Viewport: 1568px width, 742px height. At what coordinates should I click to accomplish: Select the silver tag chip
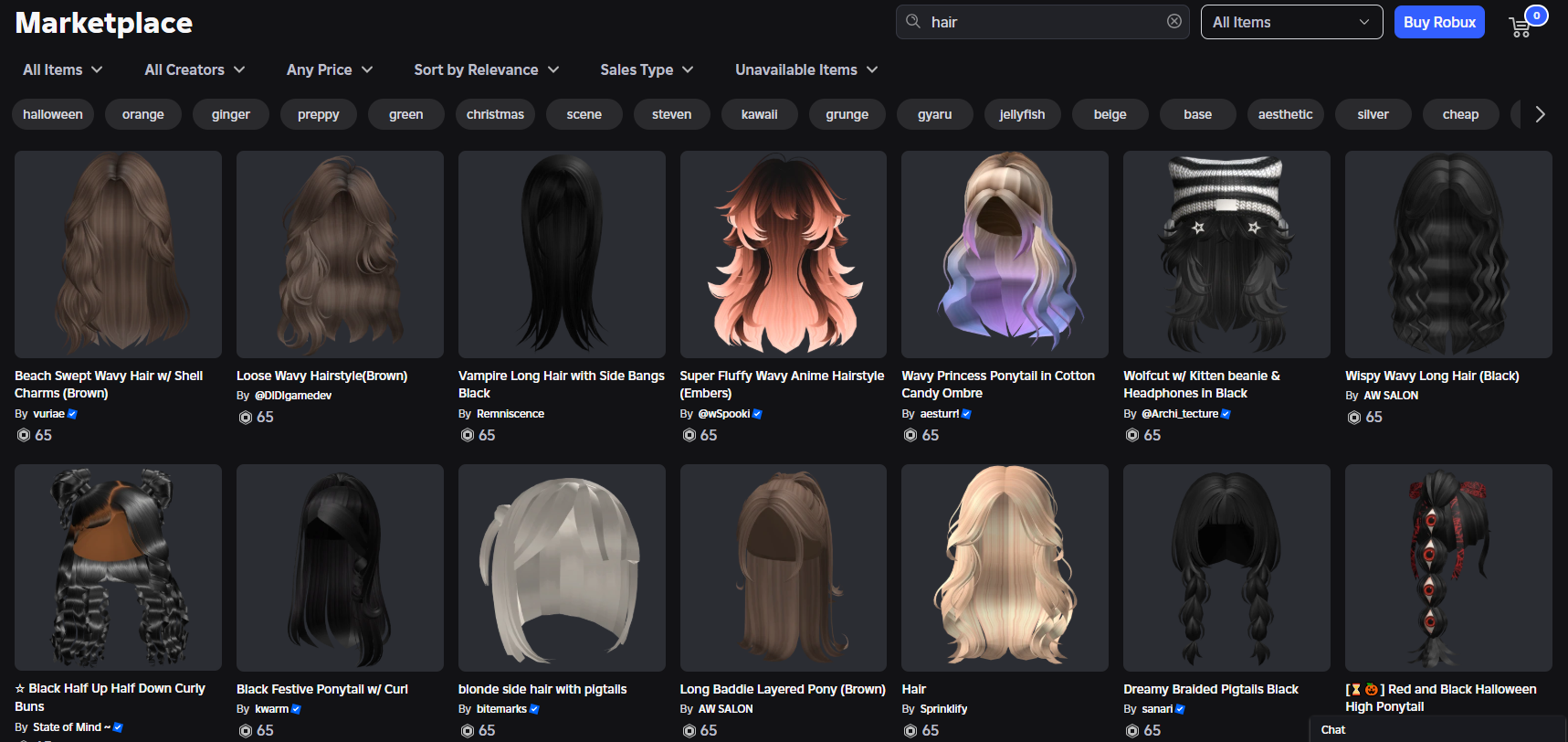1373,114
